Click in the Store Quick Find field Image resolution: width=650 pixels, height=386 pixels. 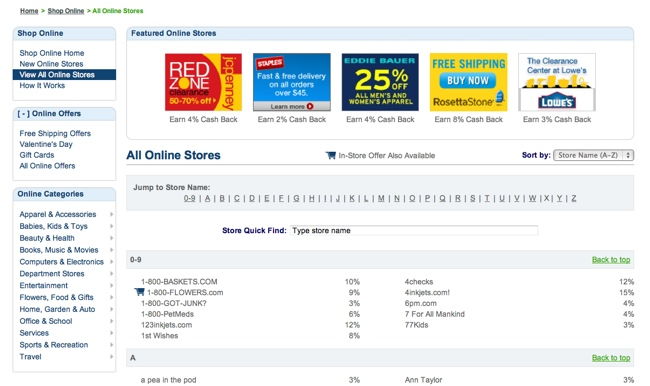414,231
